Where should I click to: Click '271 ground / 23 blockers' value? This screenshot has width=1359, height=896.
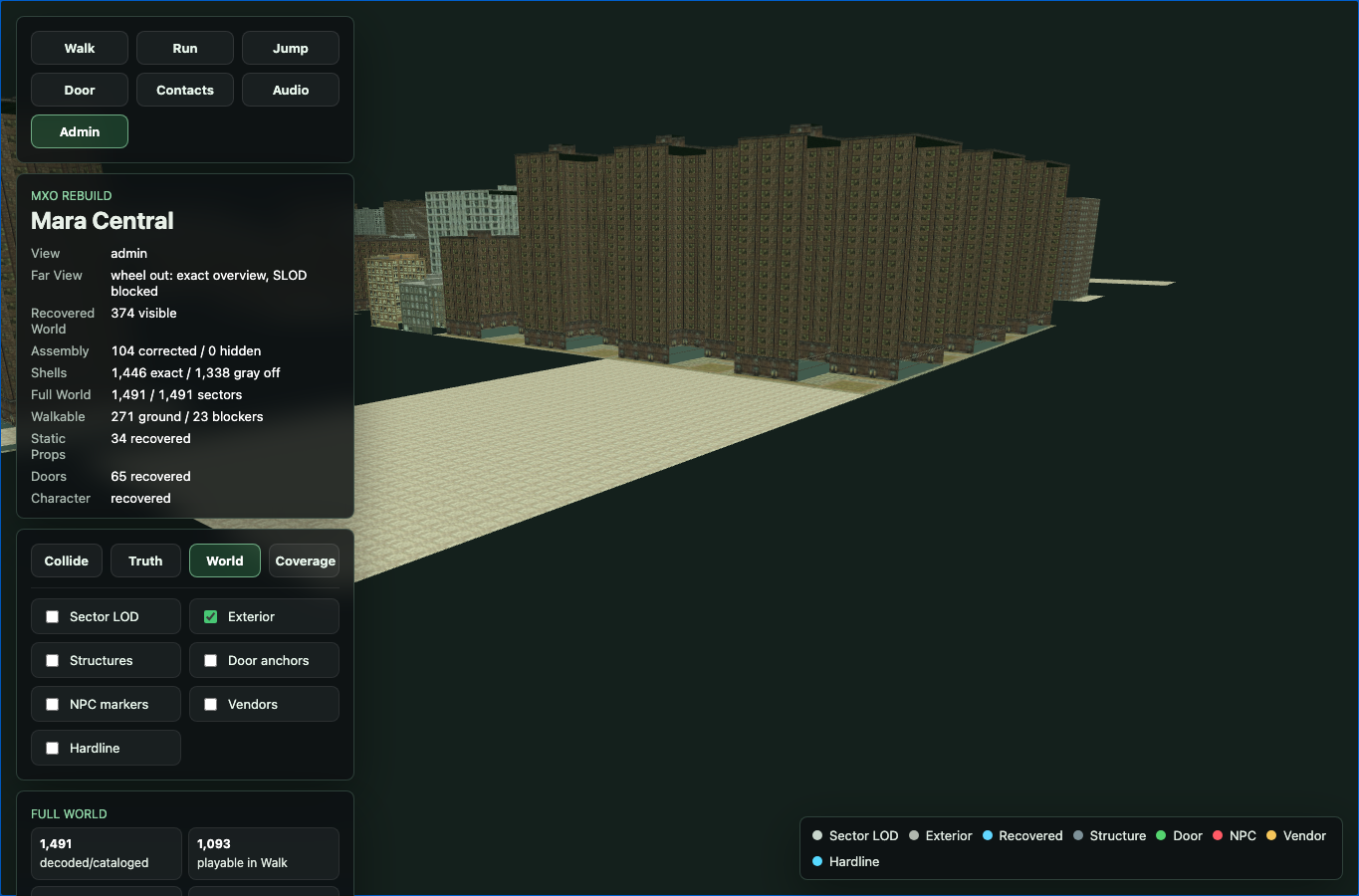[x=187, y=416]
